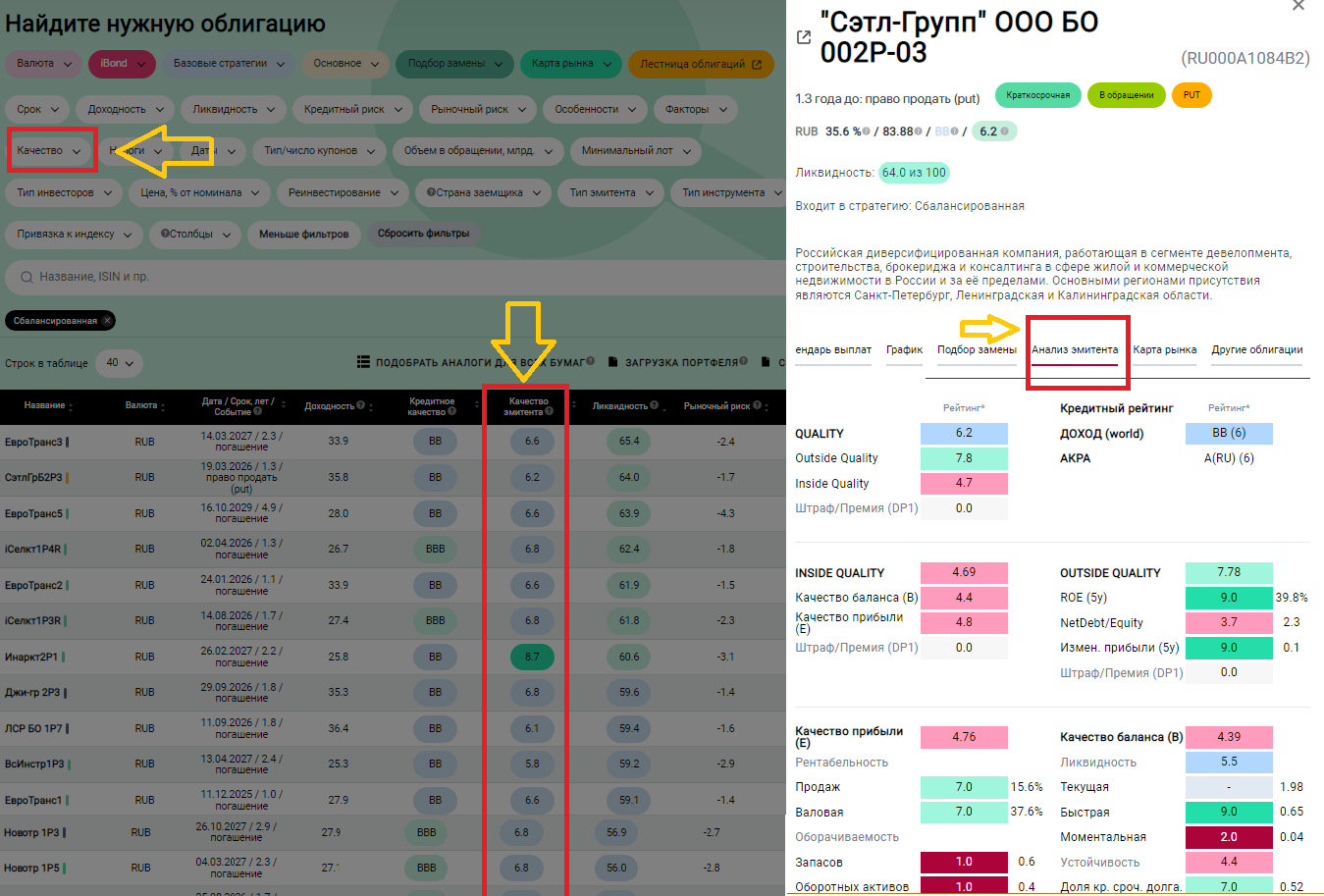Remove the Сбалансированная filter chip with its X

pos(107,321)
